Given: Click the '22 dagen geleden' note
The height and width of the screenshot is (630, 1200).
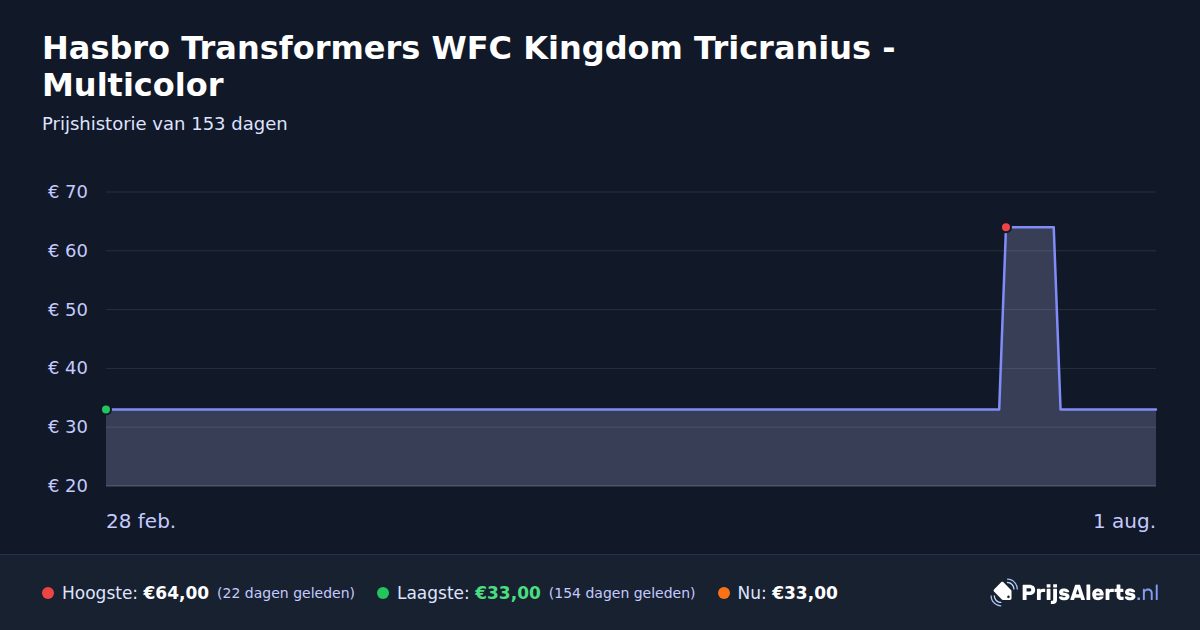Looking at the screenshot, I should 286,593.
